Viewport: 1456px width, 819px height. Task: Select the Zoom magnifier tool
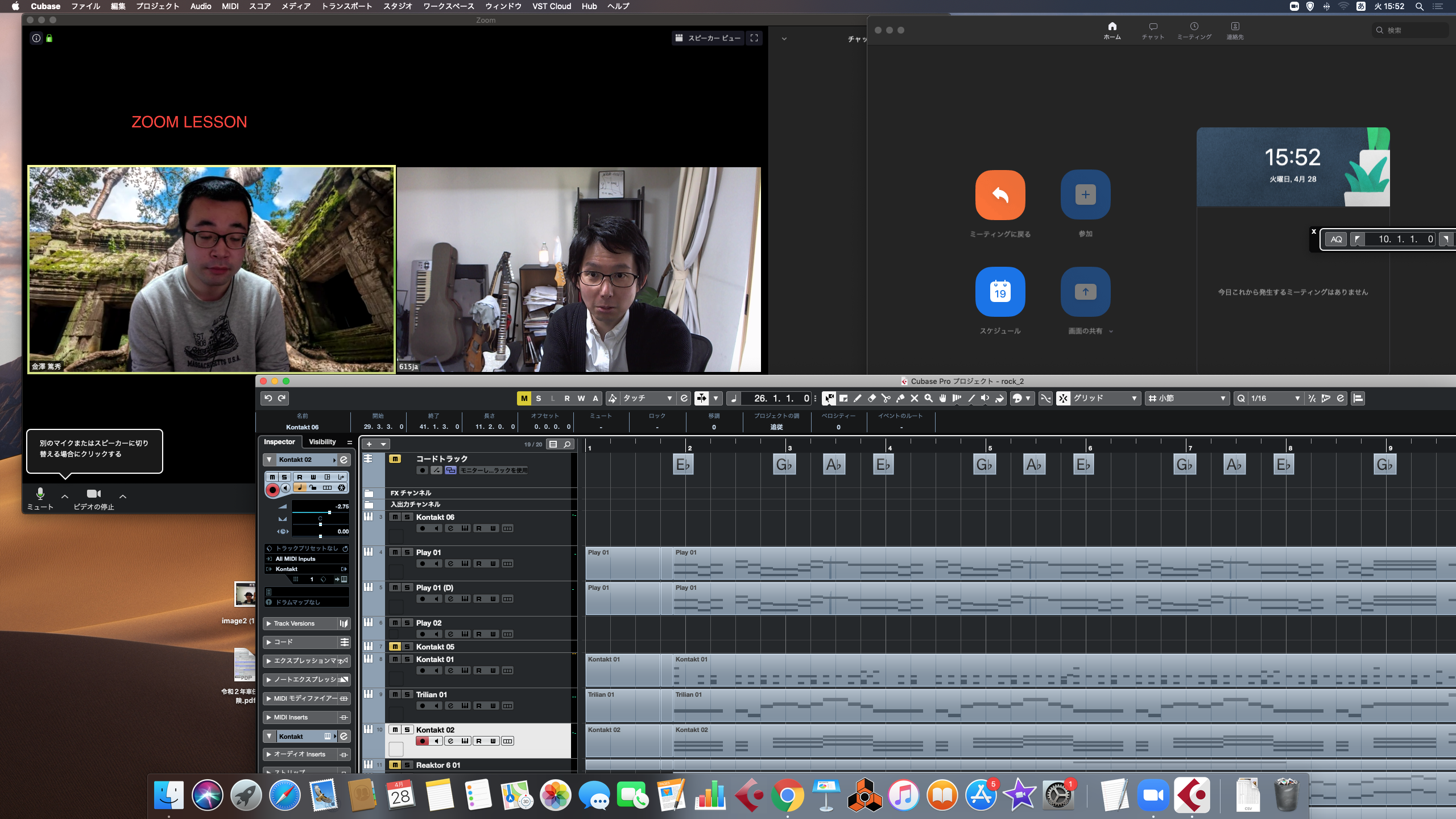[929, 398]
